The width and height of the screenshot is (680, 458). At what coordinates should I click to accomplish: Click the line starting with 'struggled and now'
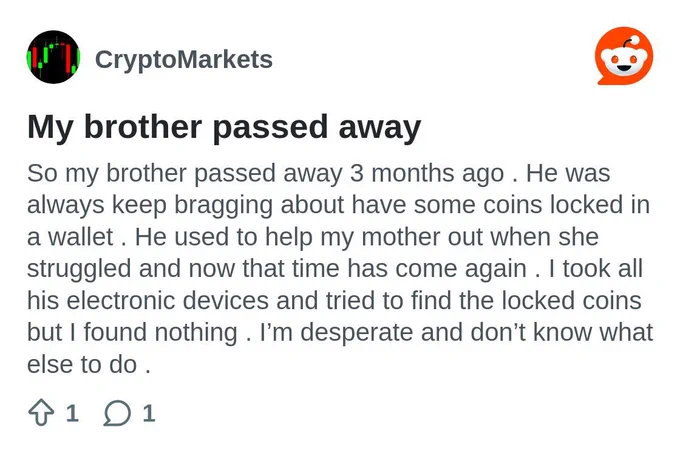coord(335,268)
